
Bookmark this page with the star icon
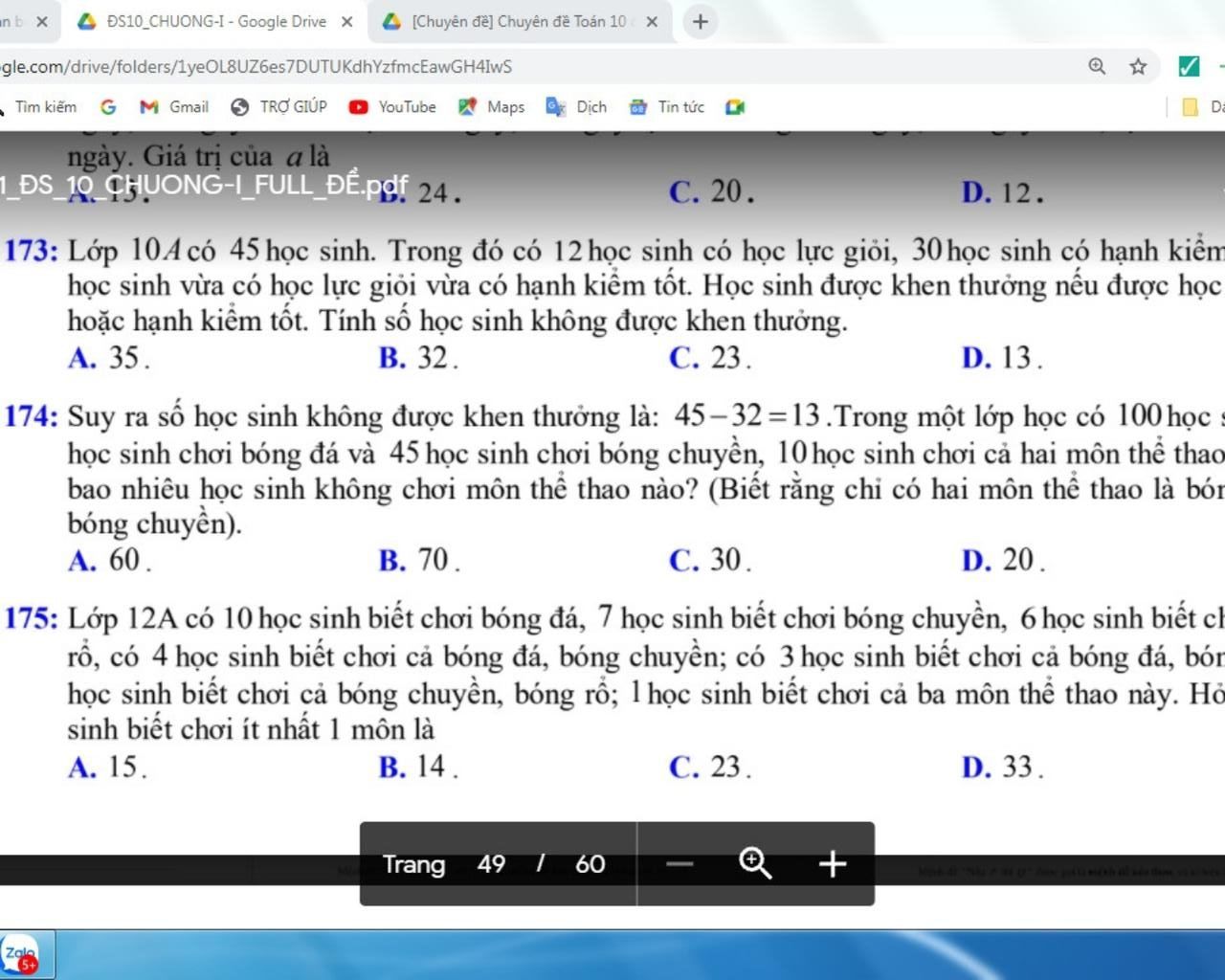click(1138, 66)
